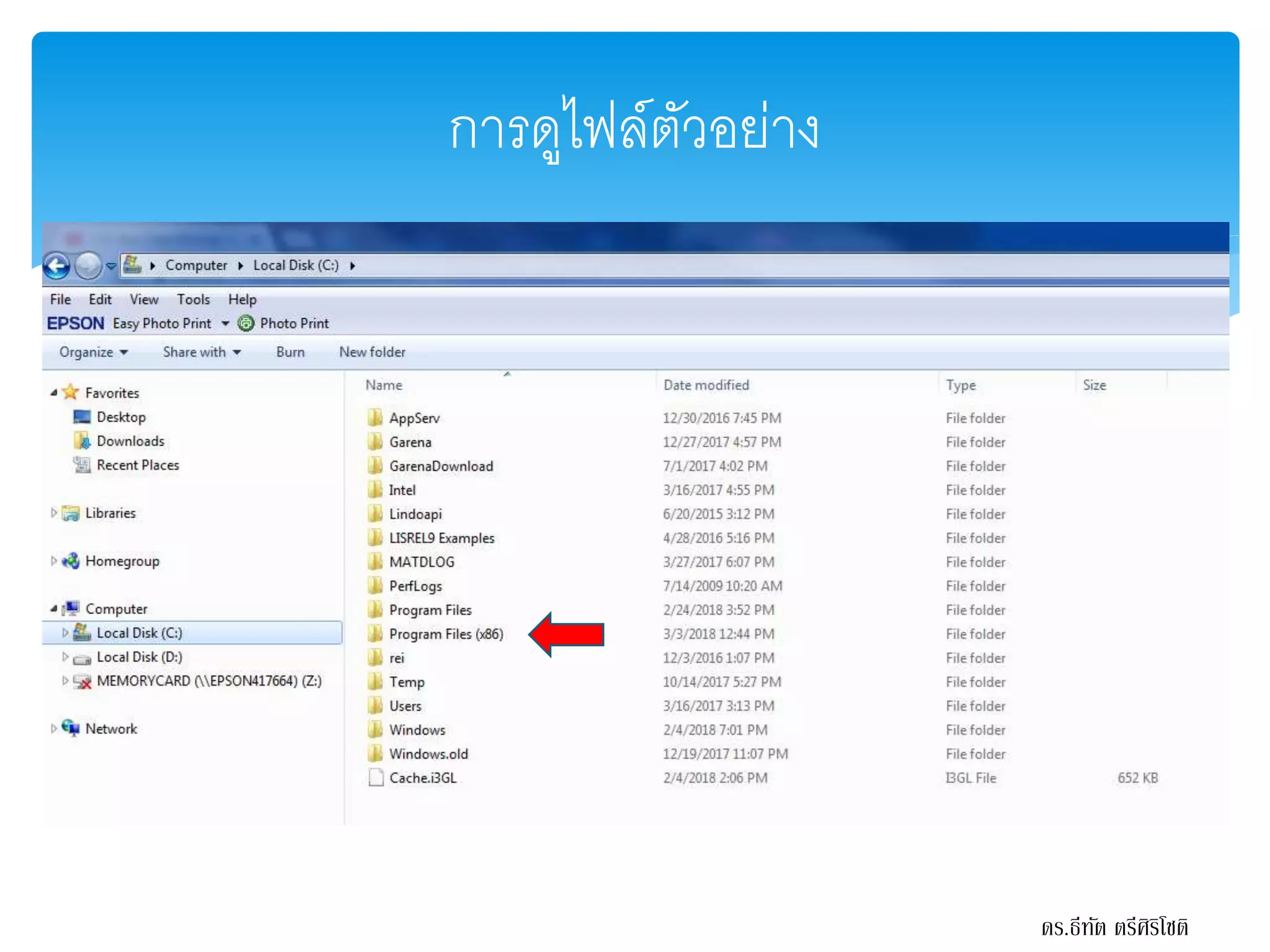Click the Recent Places sidebar icon
The image size is (1270, 952).
pos(82,465)
